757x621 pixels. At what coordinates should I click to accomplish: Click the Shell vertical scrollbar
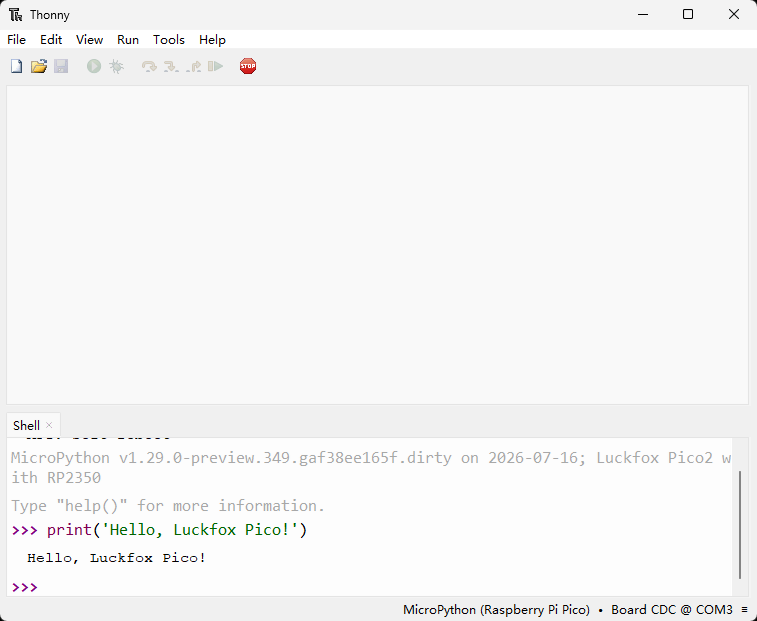(x=740, y=524)
